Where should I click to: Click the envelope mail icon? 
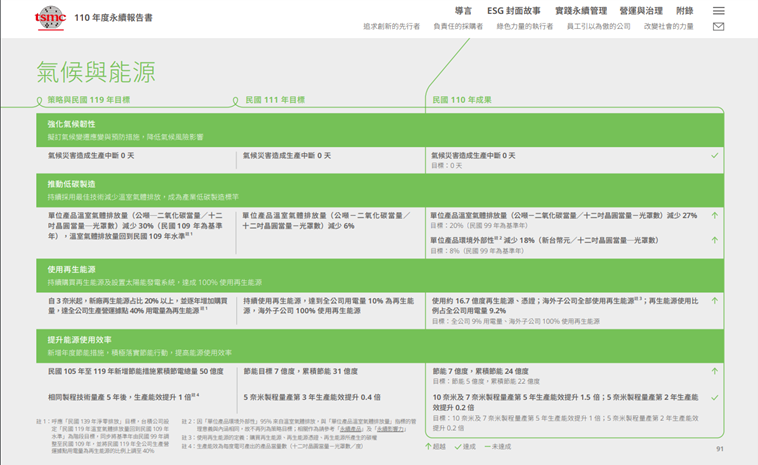coord(718,27)
